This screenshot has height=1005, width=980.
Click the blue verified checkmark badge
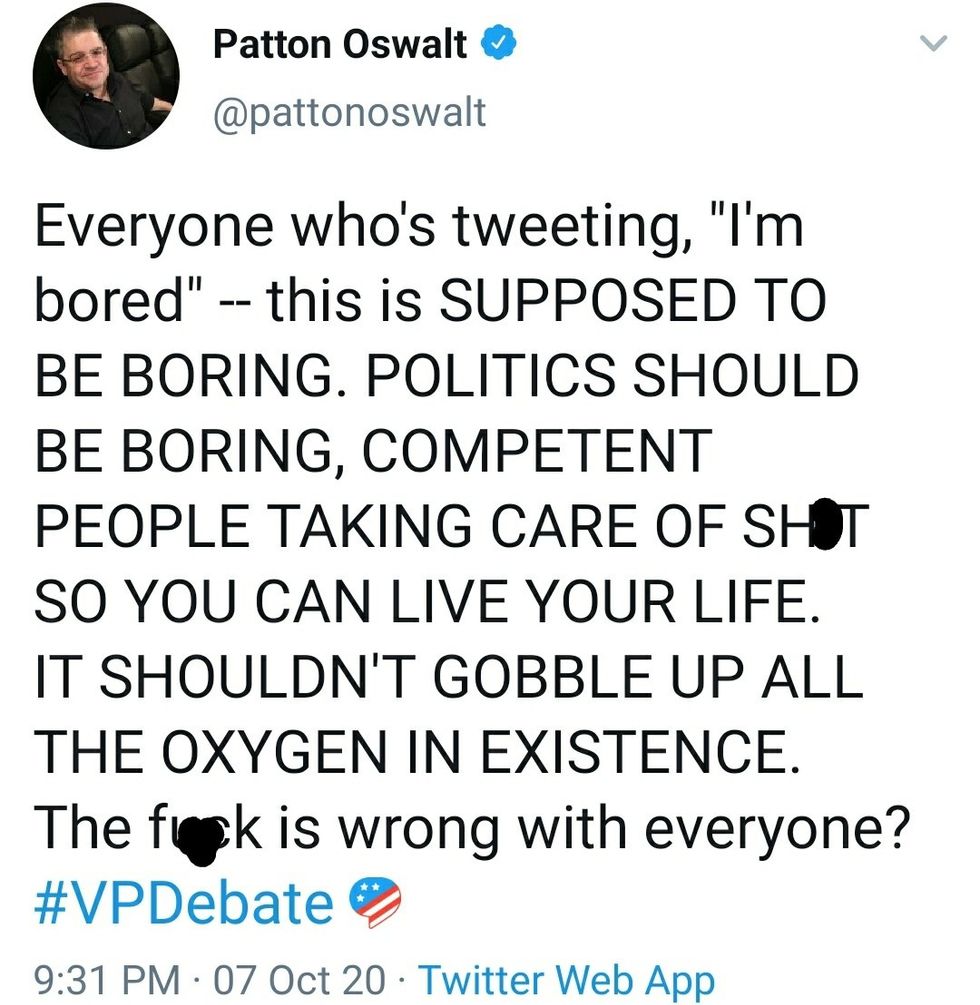tap(499, 44)
